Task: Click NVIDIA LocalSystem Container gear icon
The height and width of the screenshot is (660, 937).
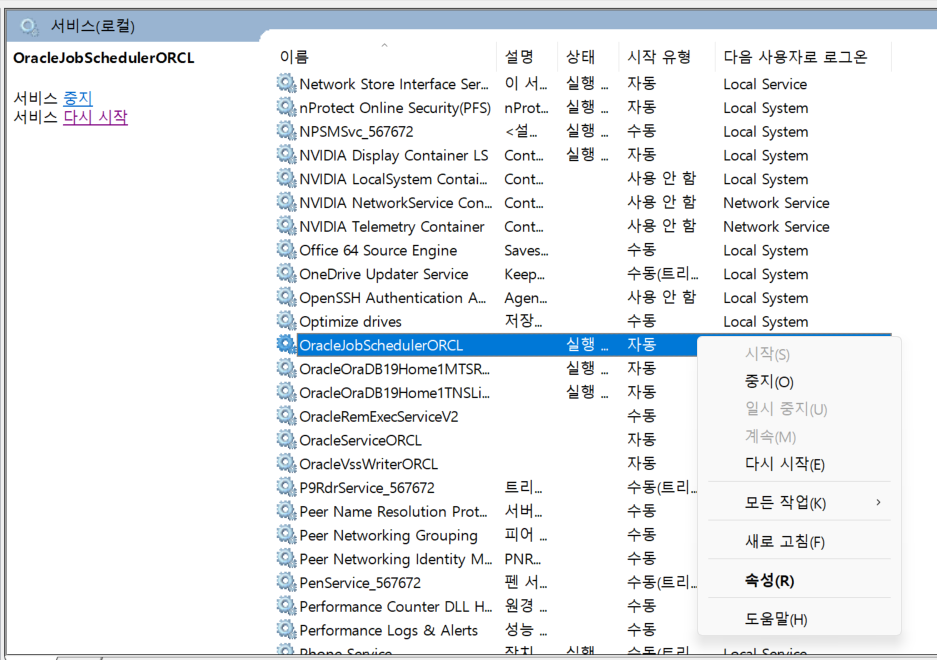Action: point(286,178)
